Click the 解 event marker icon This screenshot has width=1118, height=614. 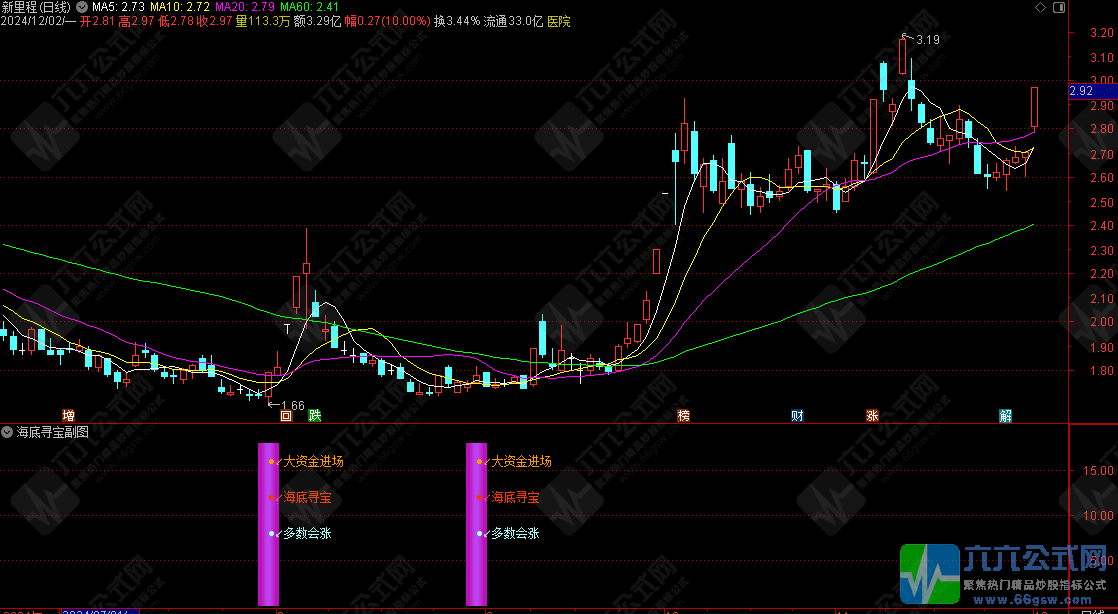point(1006,415)
